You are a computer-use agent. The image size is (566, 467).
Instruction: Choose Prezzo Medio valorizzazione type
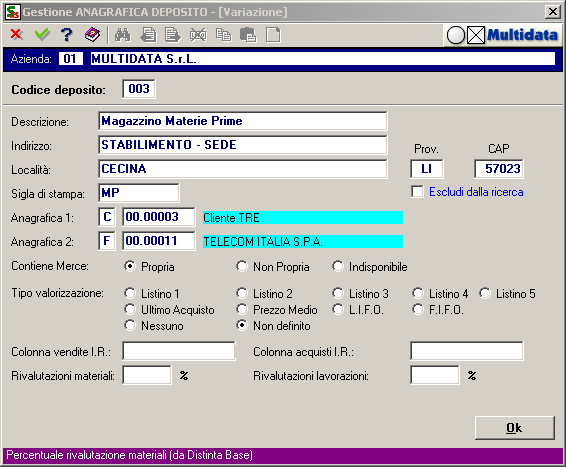242,309
